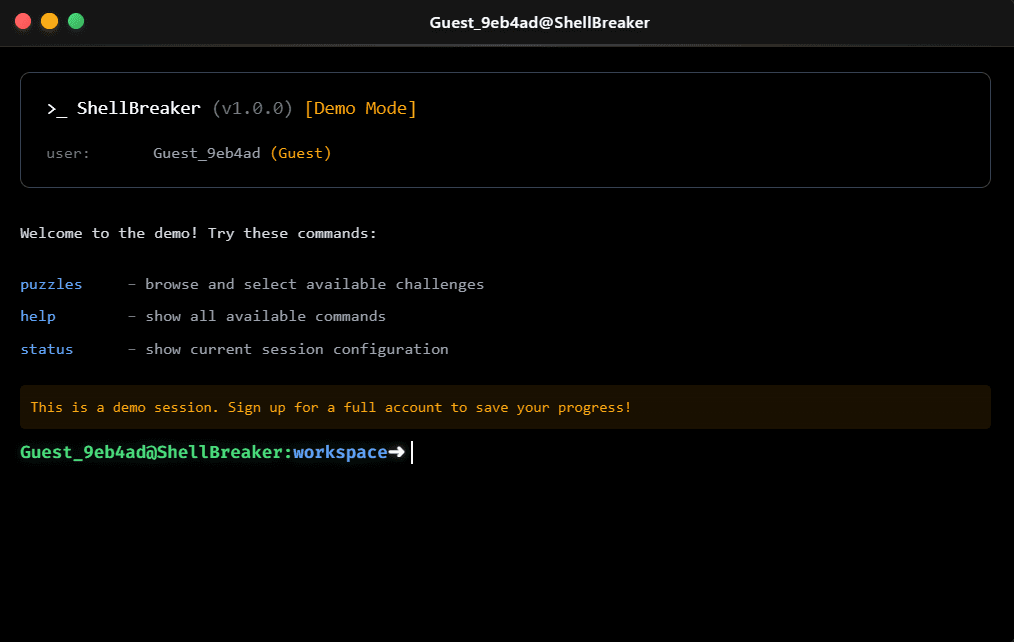1014x642 pixels.
Task: Click the green Guest_9eb4ad@ShellBreaker prompt text
Action: click(x=153, y=452)
